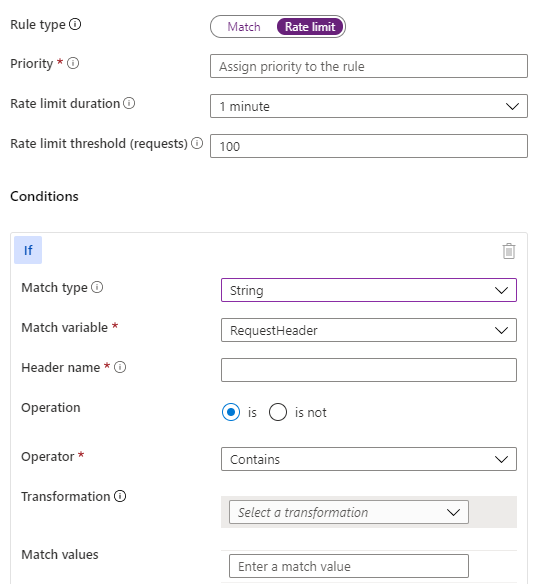Screen dimensions: 540x584
Task: Click the Priority input field
Action: point(369,66)
